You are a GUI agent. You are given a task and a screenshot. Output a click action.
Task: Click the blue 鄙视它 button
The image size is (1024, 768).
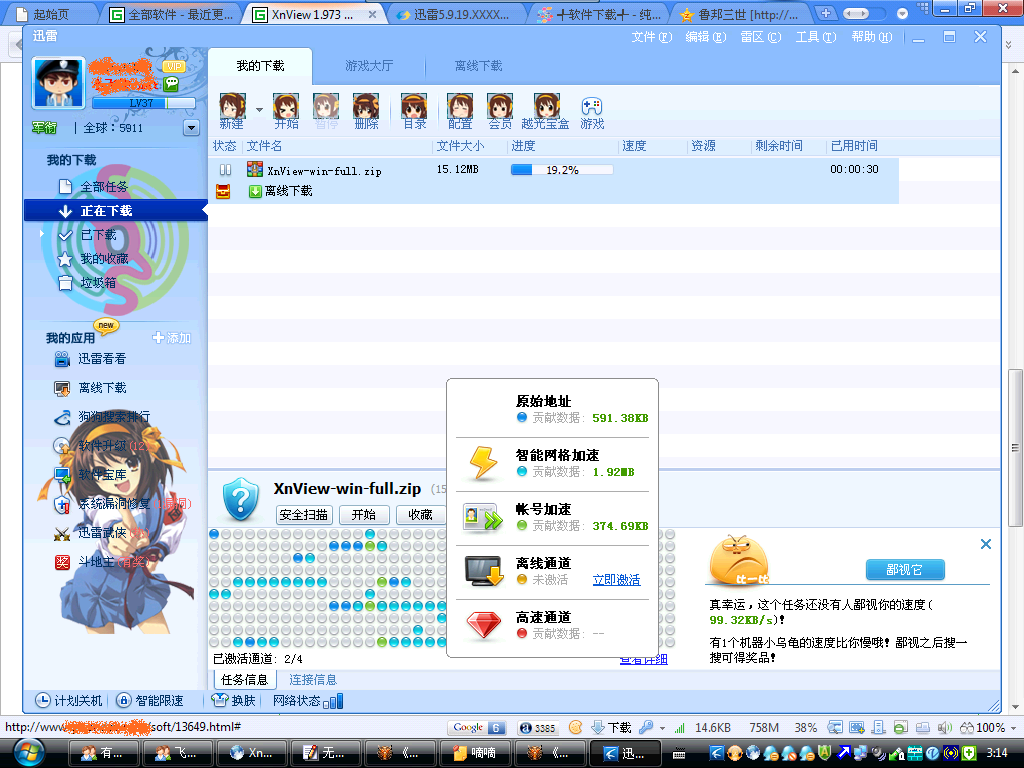point(904,569)
